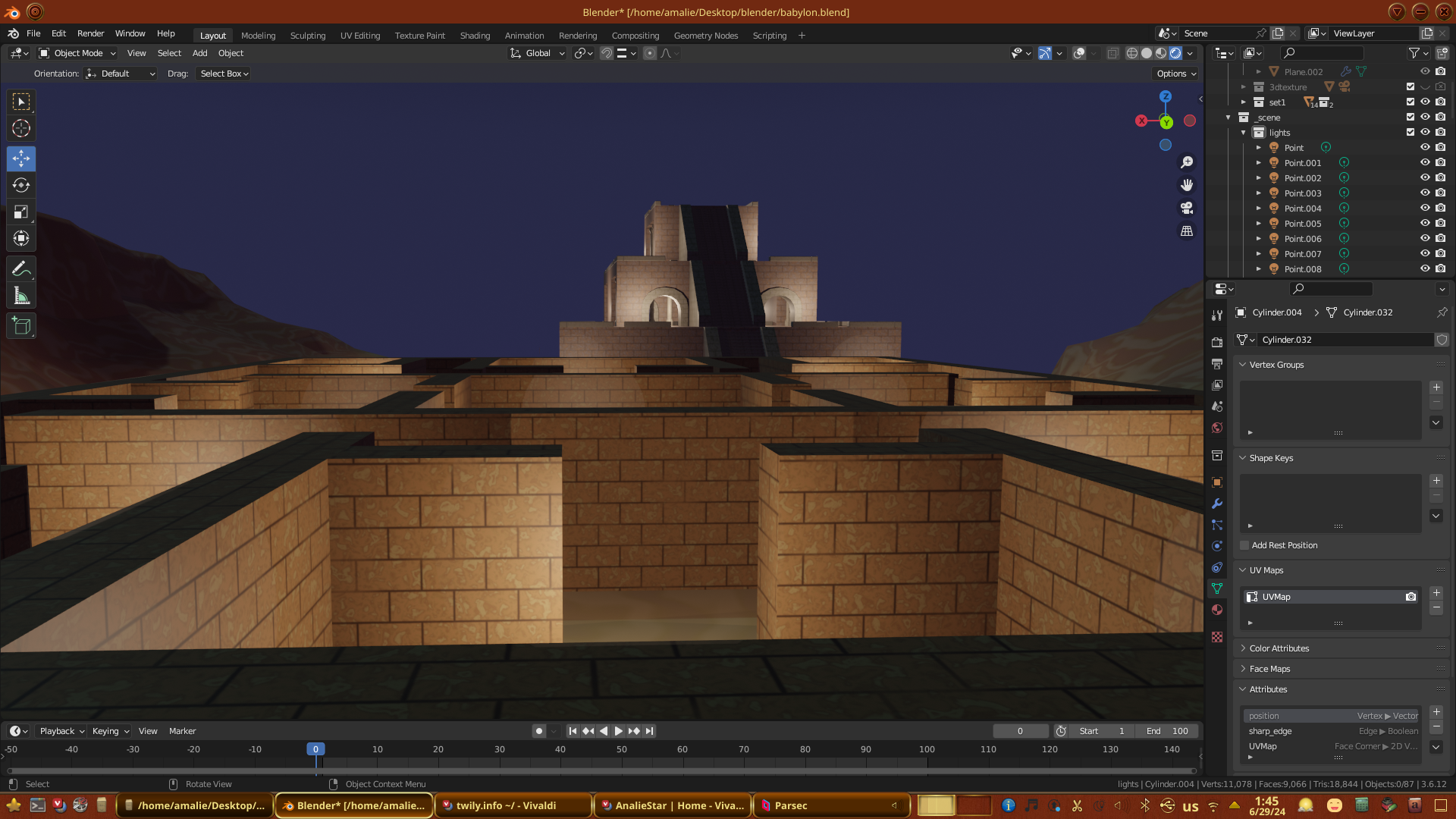This screenshot has width=1456, height=819.
Task: Select the Measure tool
Action: (x=21, y=297)
